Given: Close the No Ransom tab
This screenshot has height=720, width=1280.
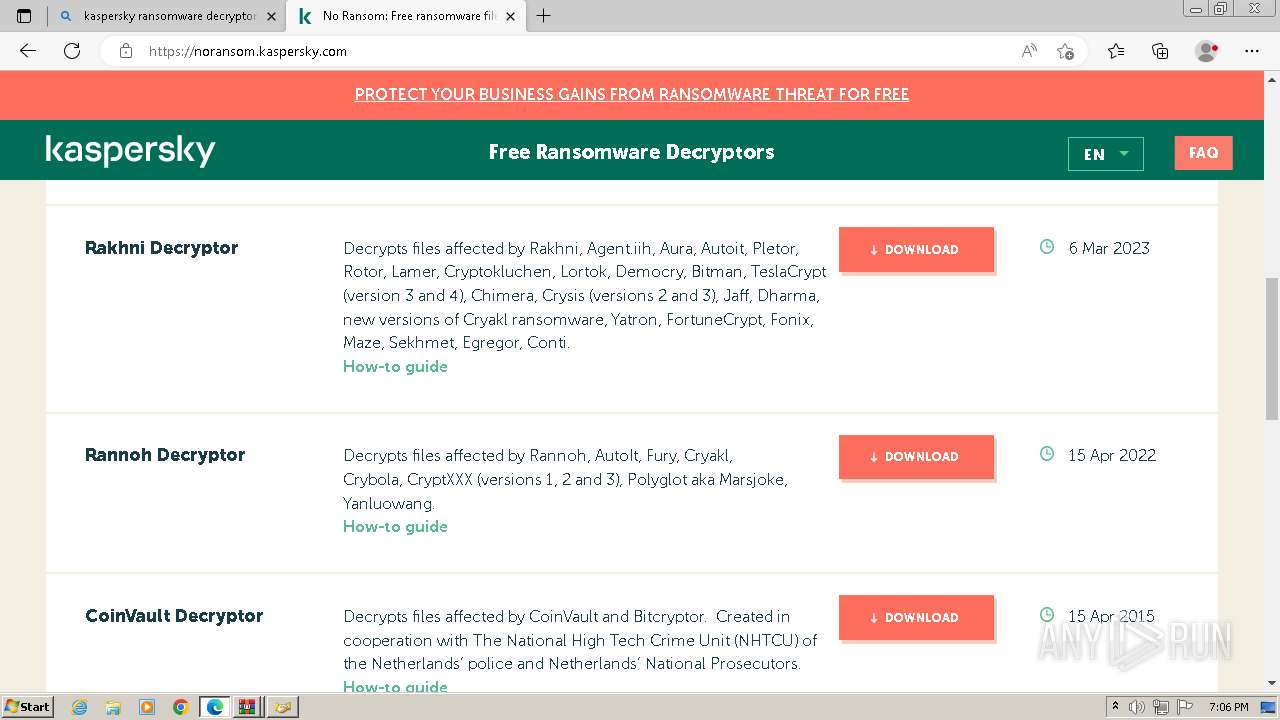Looking at the screenshot, I should [x=510, y=16].
